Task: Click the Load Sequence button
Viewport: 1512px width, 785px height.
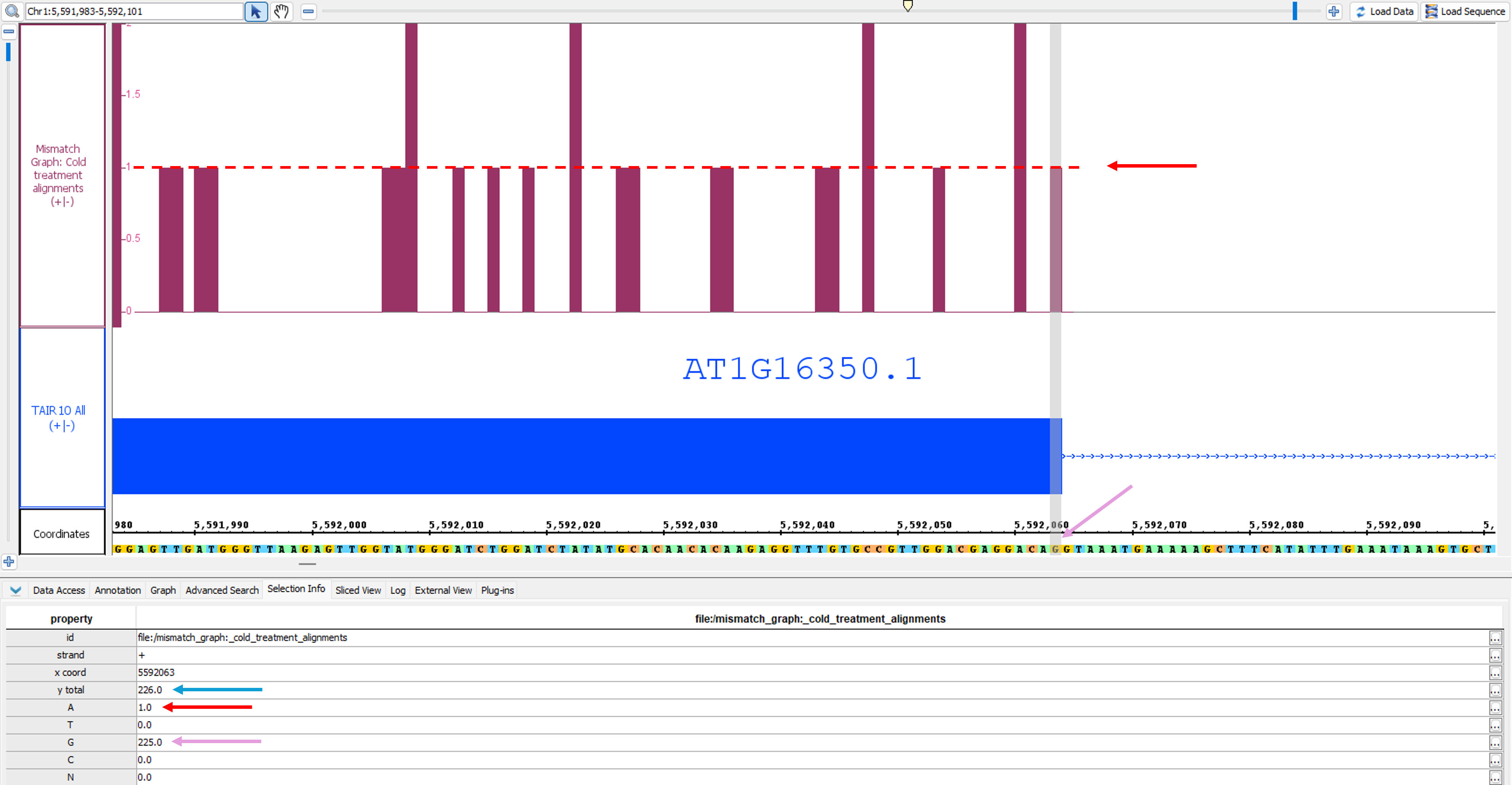Action: pyautogui.click(x=1465, y=11)
